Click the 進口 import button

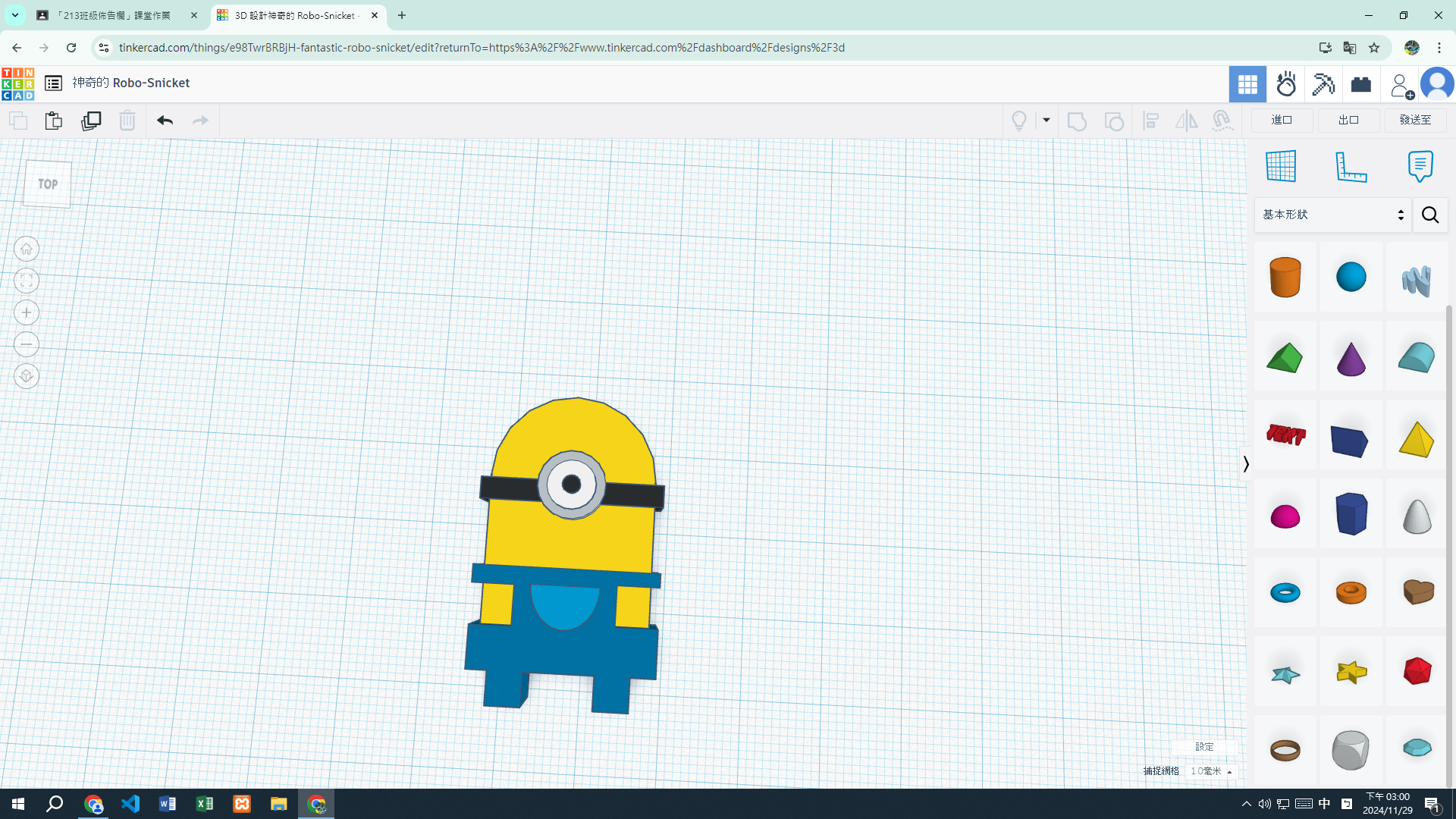(x=1282, y=120)
